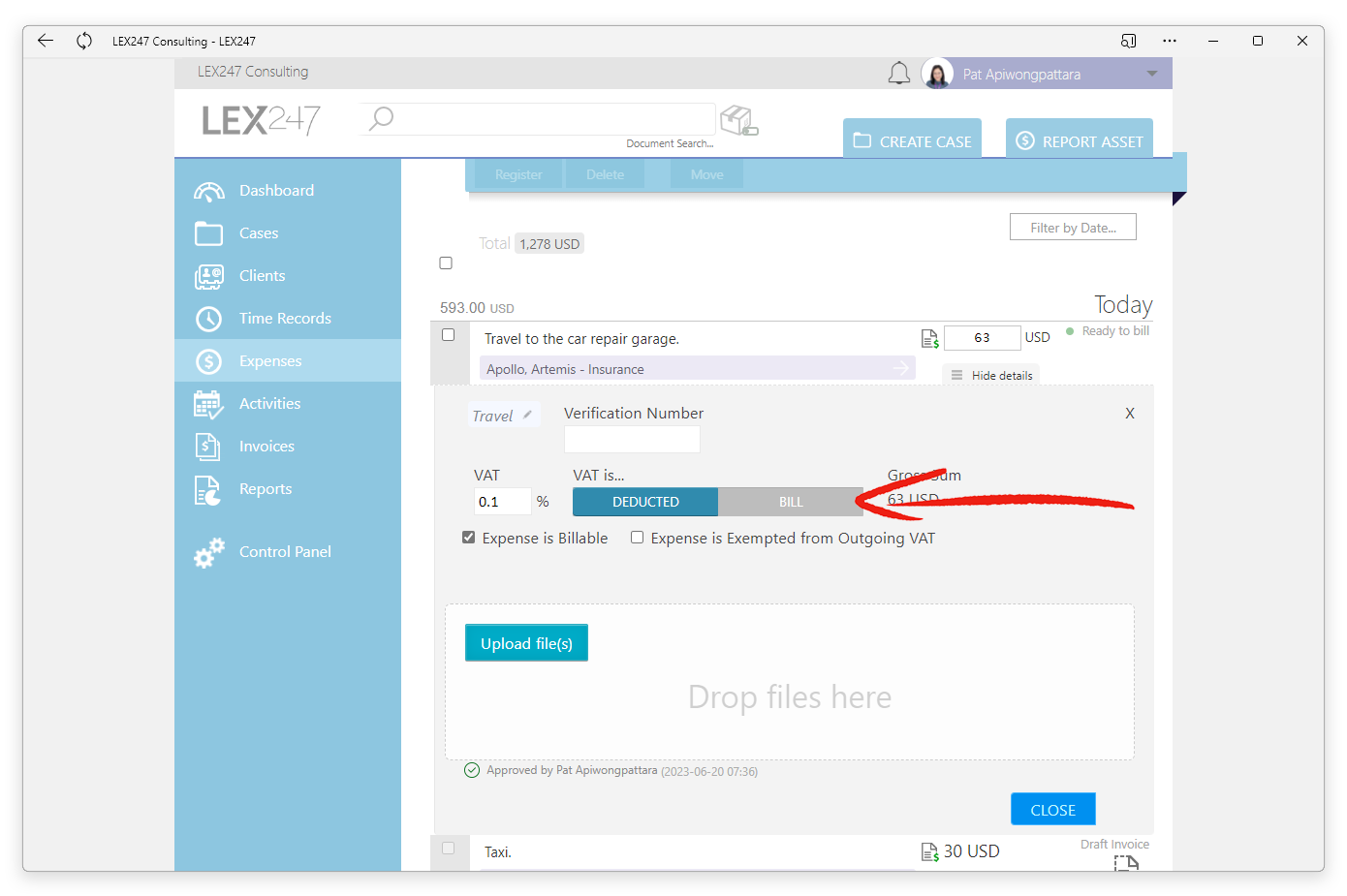Click the invoice icon on the Travel expense row

click(929, 338)
